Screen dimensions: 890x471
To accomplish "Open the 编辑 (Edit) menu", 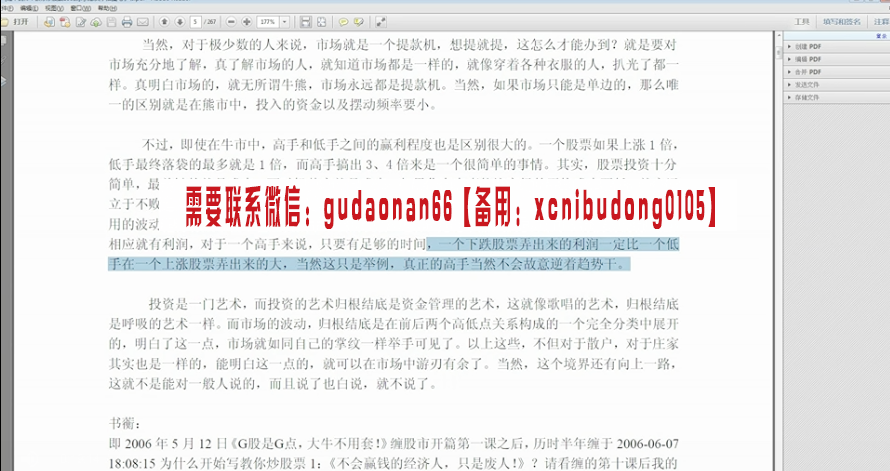I will (x=28, y=9).
